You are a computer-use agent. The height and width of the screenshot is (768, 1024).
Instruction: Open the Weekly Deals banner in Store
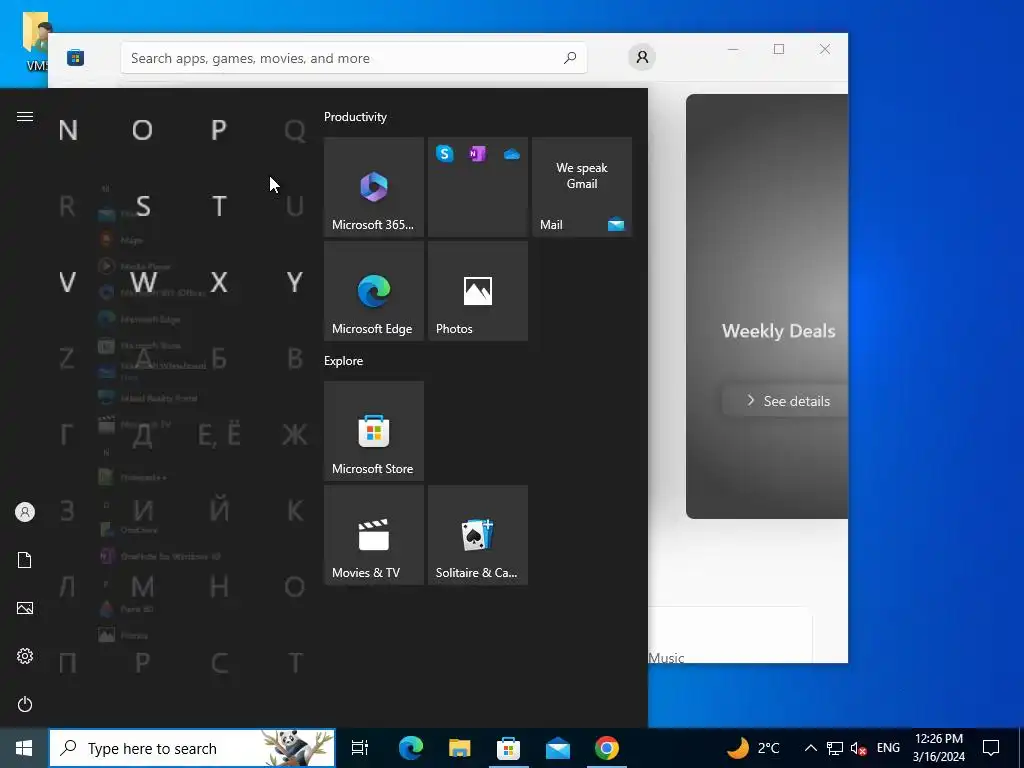(767, 306)
